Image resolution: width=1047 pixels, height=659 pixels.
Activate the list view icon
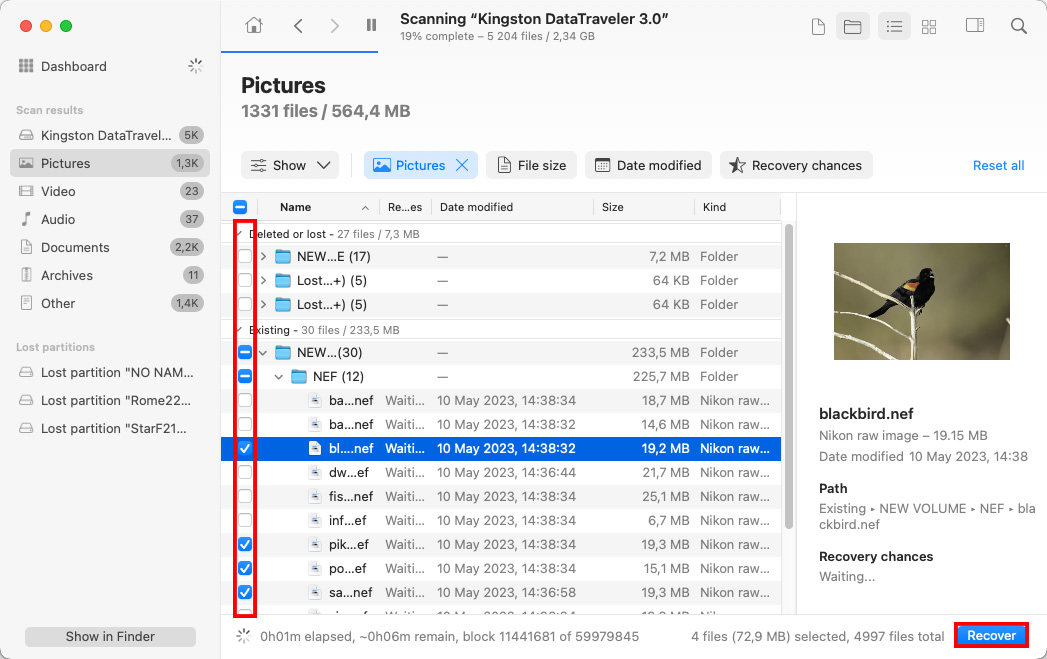[x=894, y=26]
